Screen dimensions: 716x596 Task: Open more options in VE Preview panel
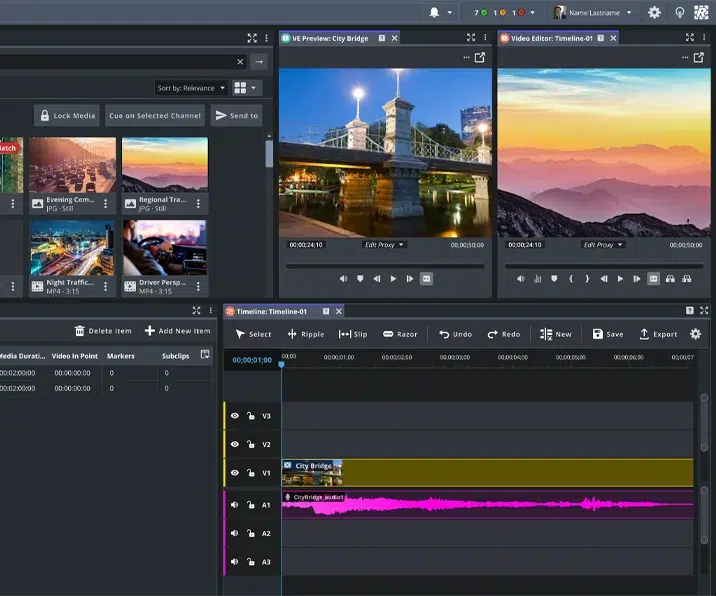(x=466, y=58)
